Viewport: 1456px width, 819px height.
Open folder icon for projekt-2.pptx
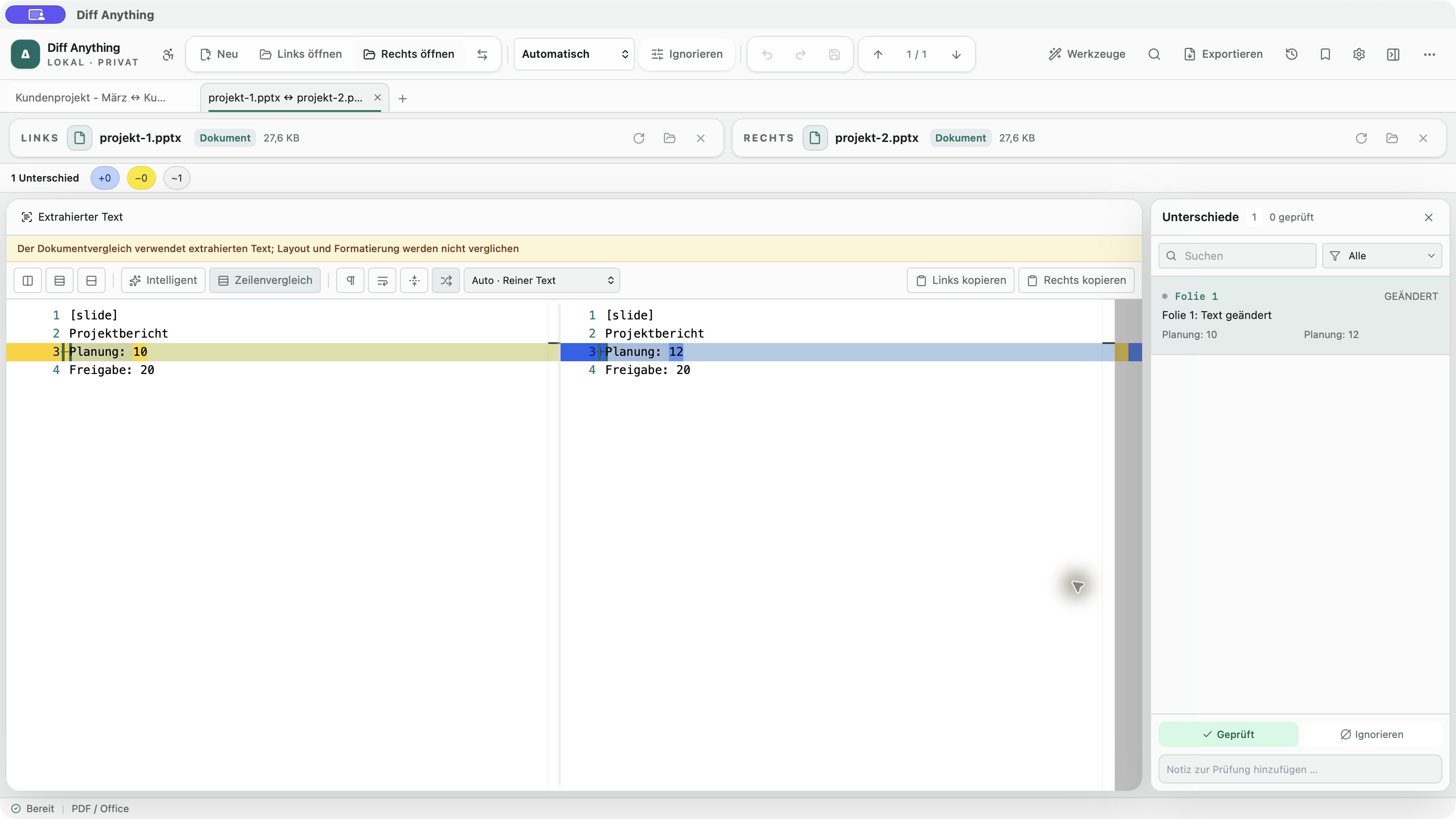tap(1392, 138)
